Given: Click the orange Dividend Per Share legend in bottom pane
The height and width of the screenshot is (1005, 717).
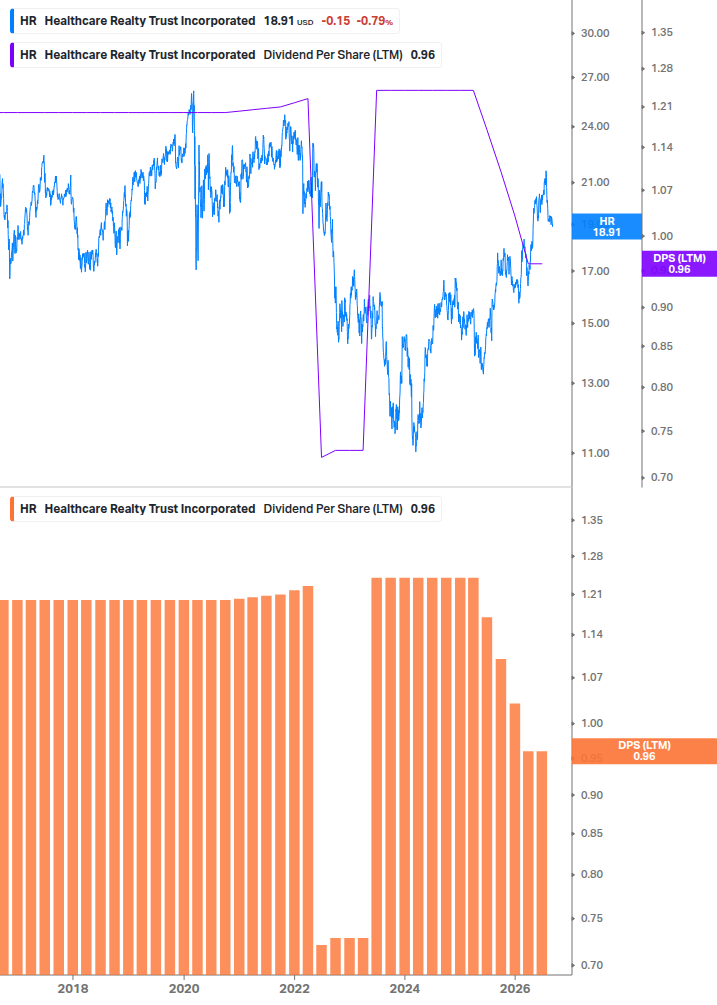Looking at the screenshot, I should (226, 509).
